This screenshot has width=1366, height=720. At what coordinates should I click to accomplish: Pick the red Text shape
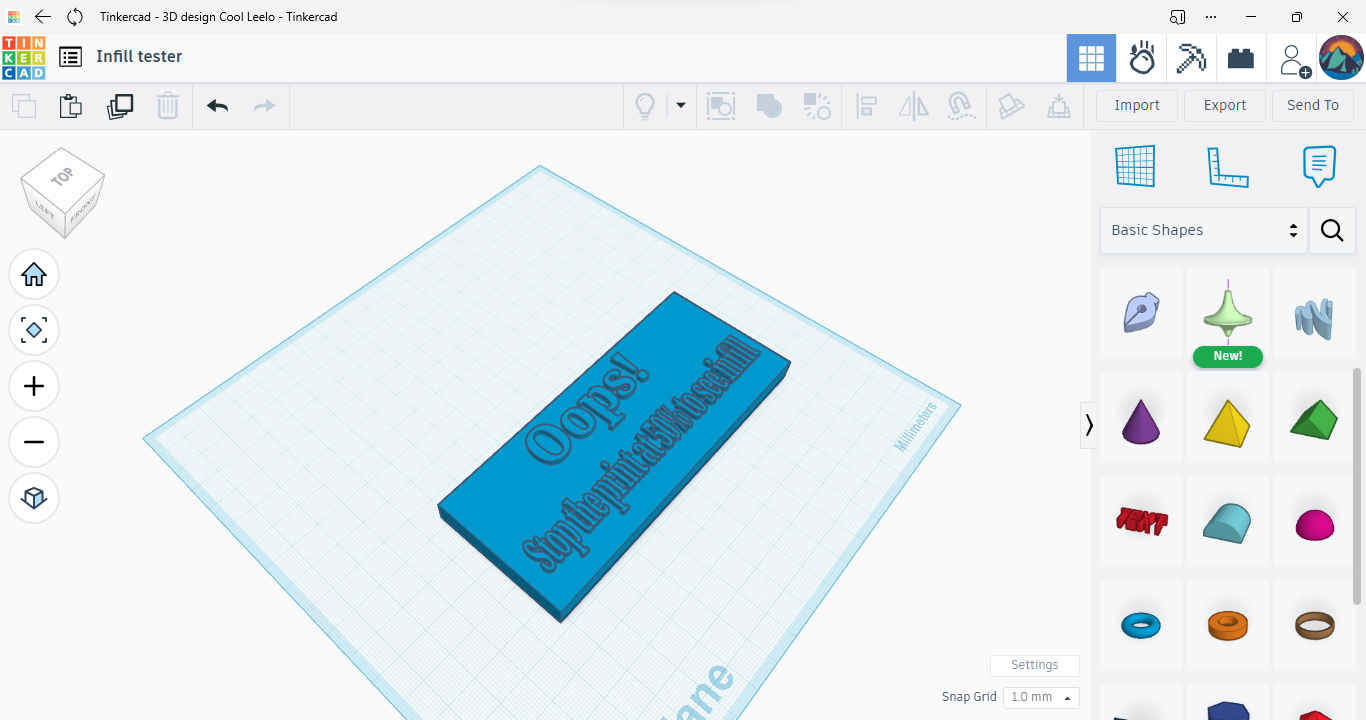pos(1141,521)
